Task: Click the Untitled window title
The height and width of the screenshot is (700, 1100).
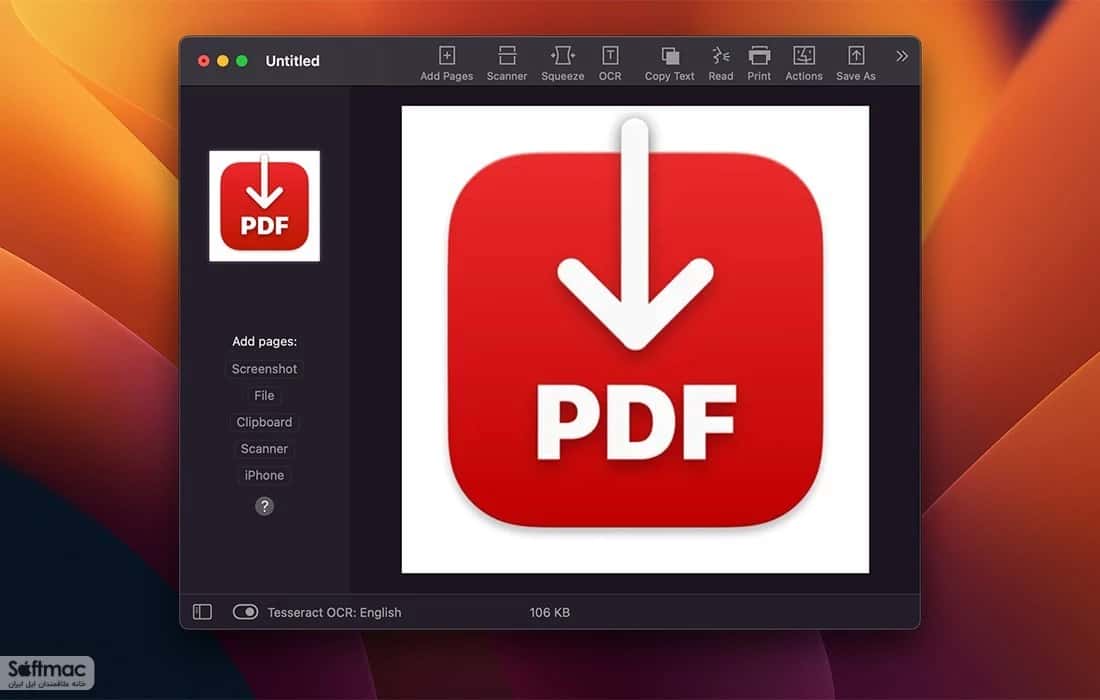Action: pyautogui.click(x=293, y=61)
